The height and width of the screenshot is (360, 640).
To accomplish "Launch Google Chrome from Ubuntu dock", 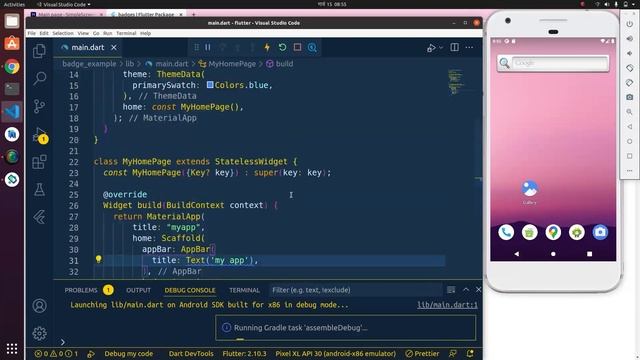I will (12, 66).
